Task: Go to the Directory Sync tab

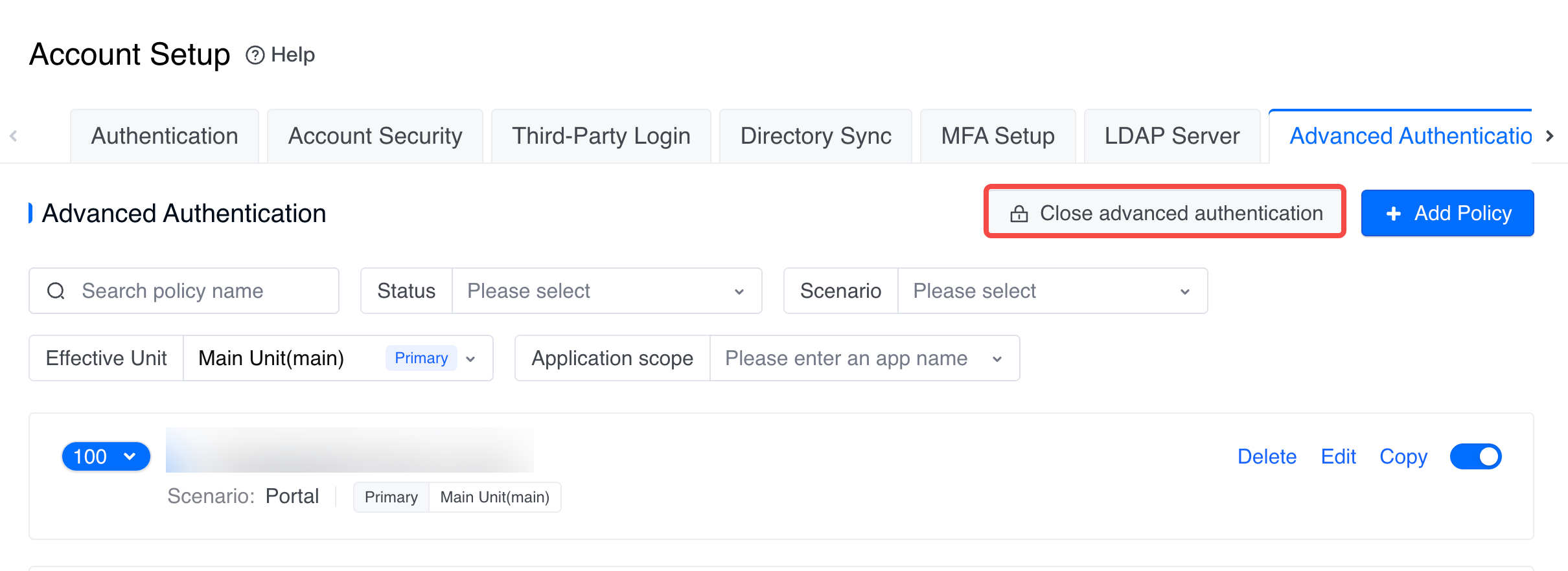Action: [x=815, y=136]
